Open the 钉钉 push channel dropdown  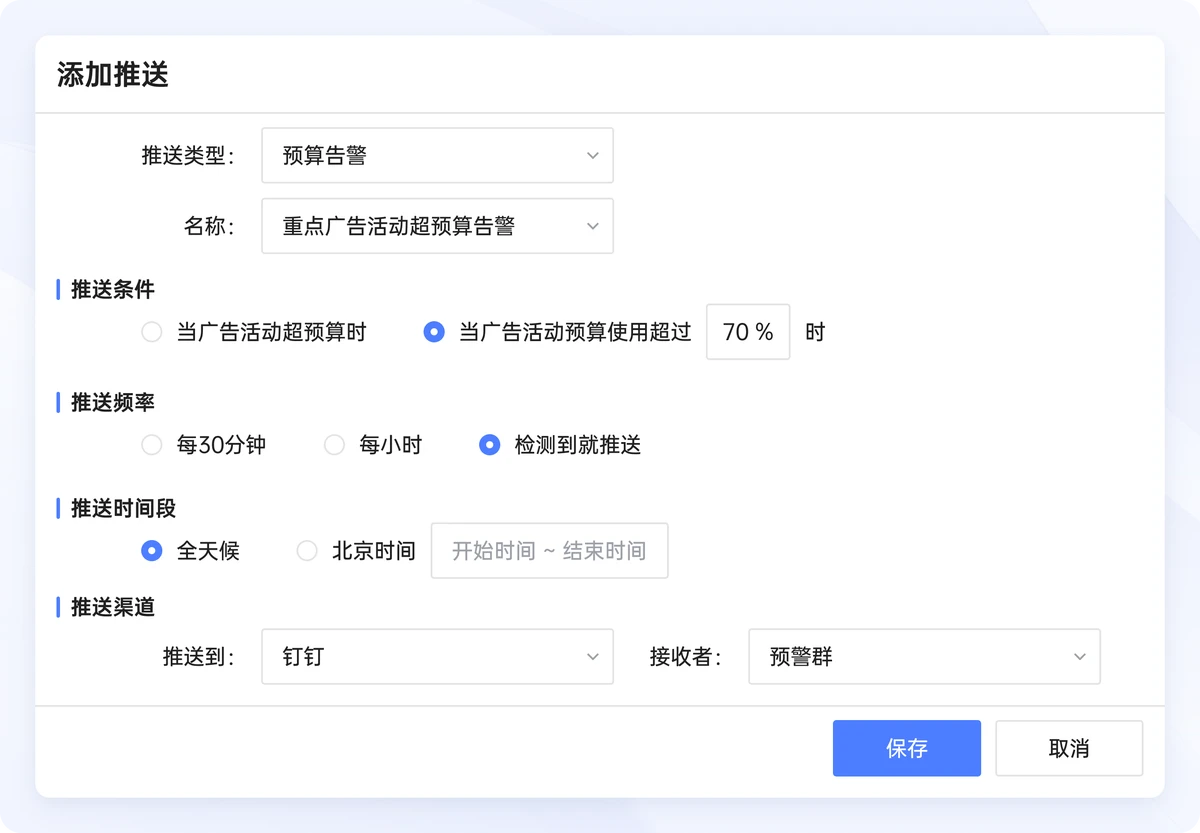coord(420,657)
